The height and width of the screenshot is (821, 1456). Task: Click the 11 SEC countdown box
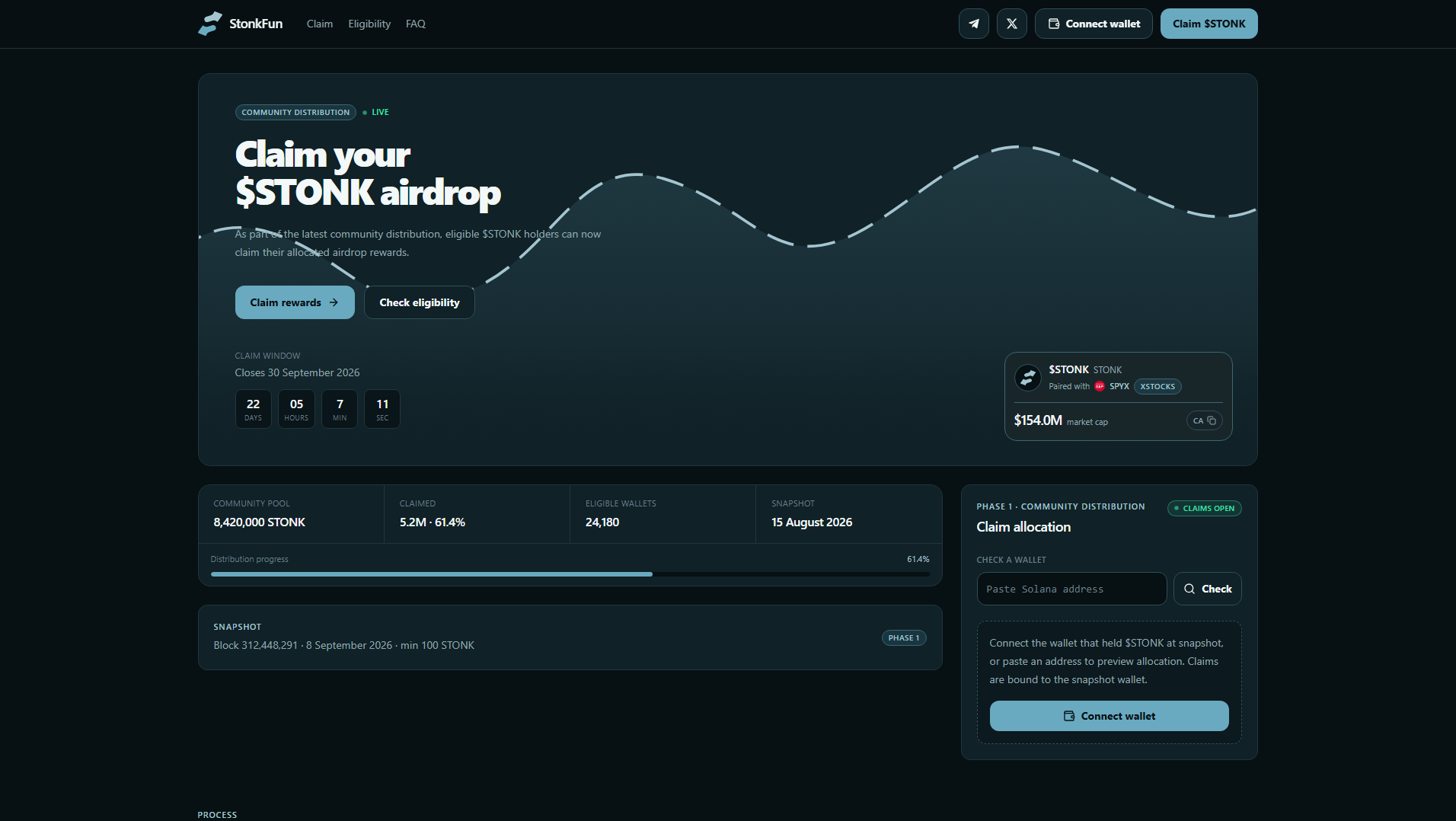[382, 409]
